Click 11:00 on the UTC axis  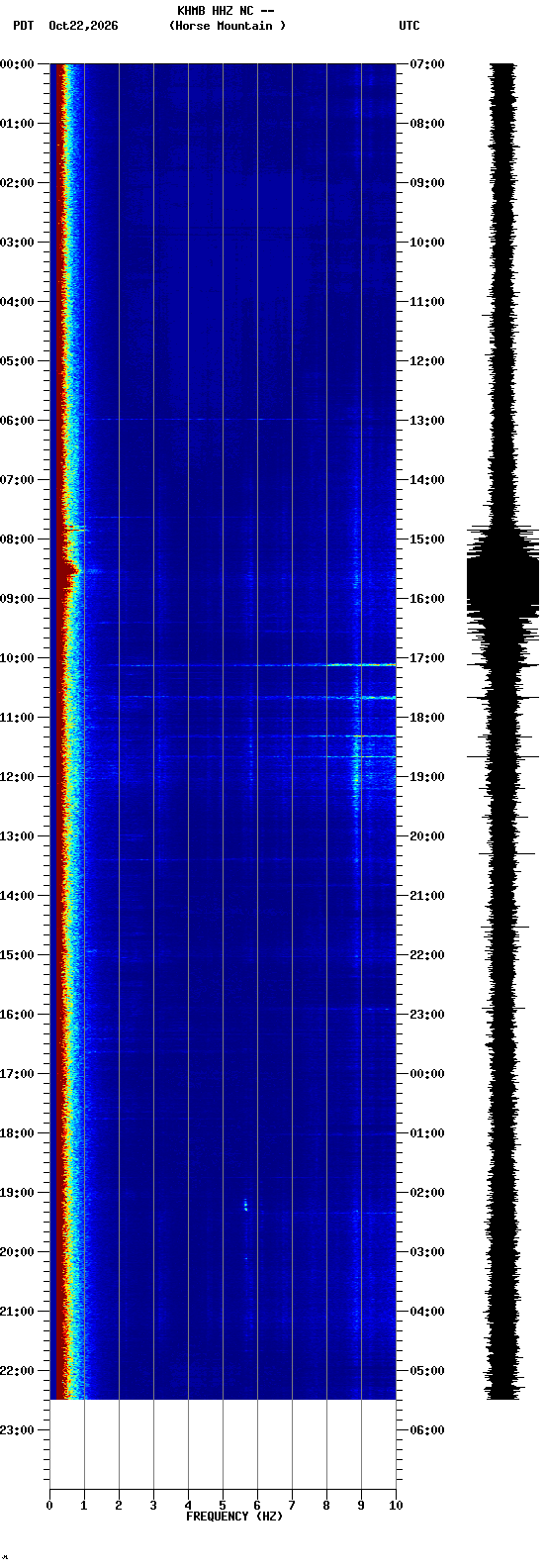click(x=427, y=302)
